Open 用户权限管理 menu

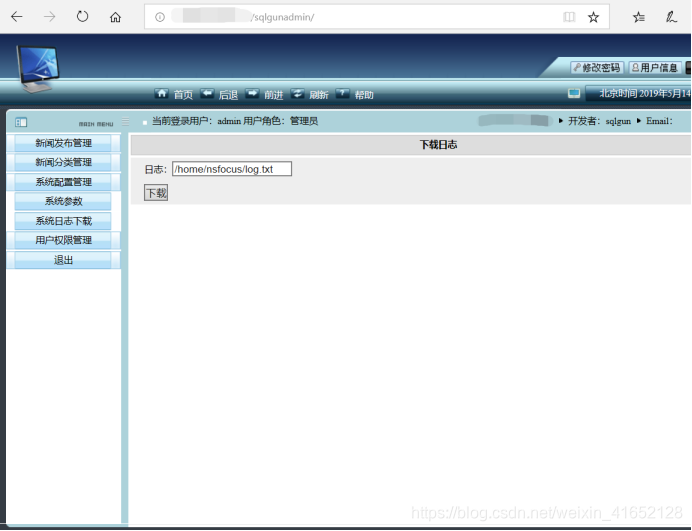(x=63, y=240)
